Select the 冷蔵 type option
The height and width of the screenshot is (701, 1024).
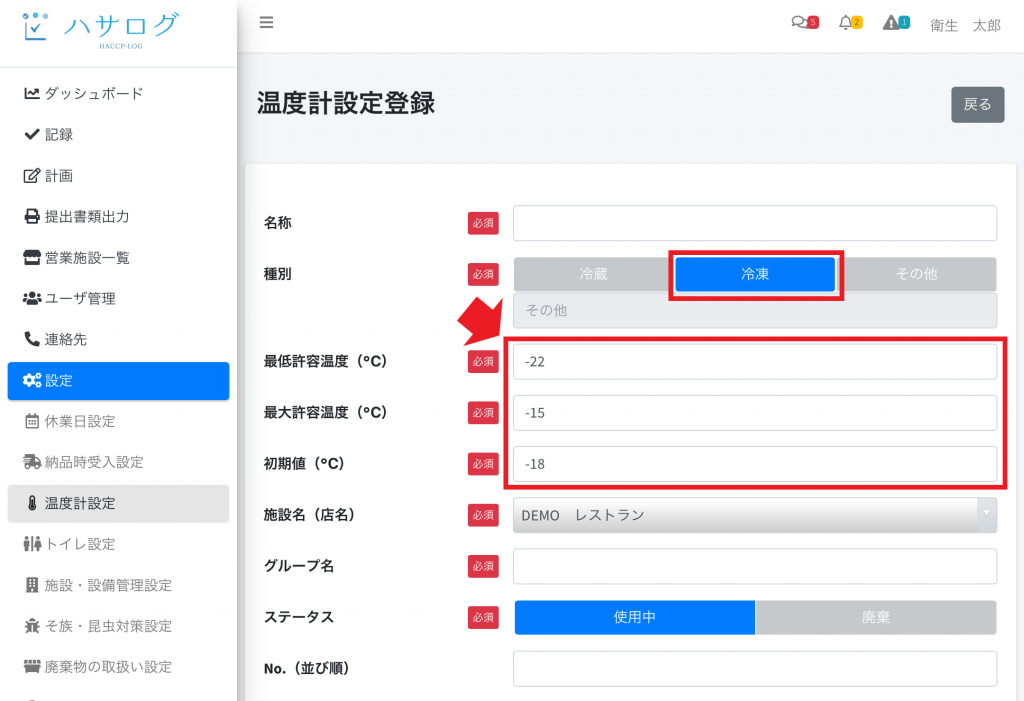pos(593,274)
